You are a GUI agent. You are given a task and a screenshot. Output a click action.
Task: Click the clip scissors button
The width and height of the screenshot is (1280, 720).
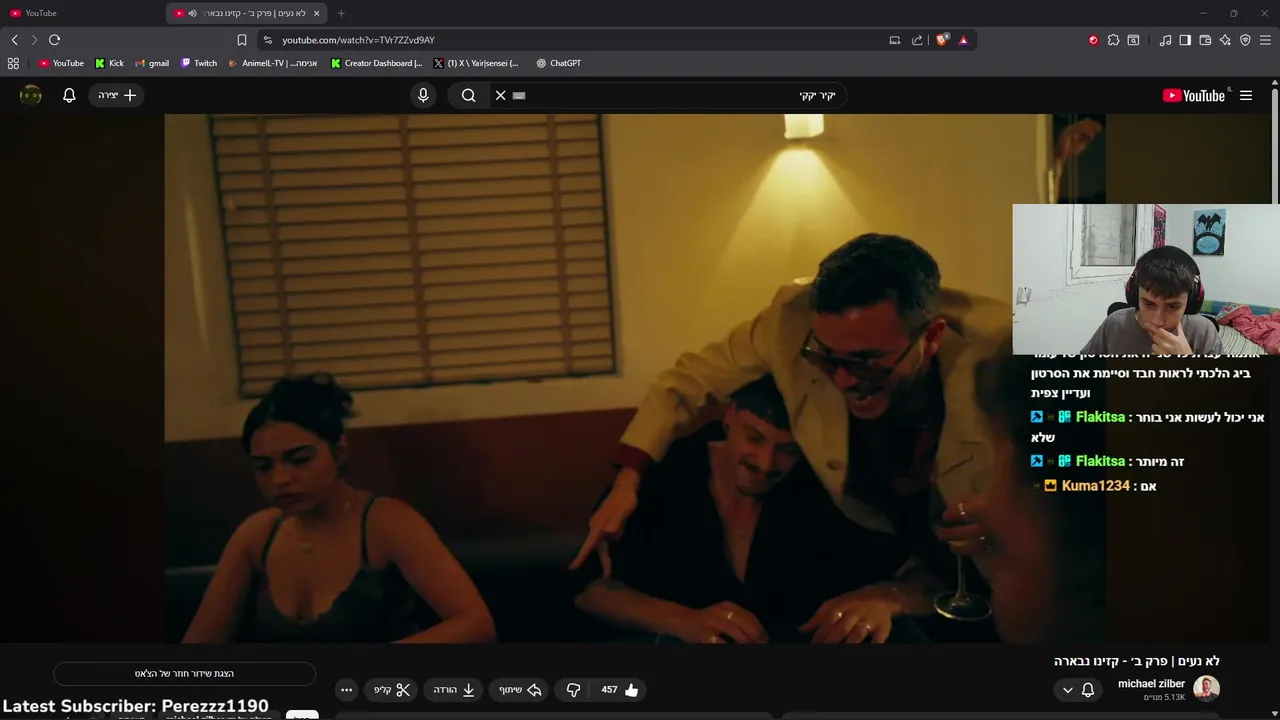point(392,690)
